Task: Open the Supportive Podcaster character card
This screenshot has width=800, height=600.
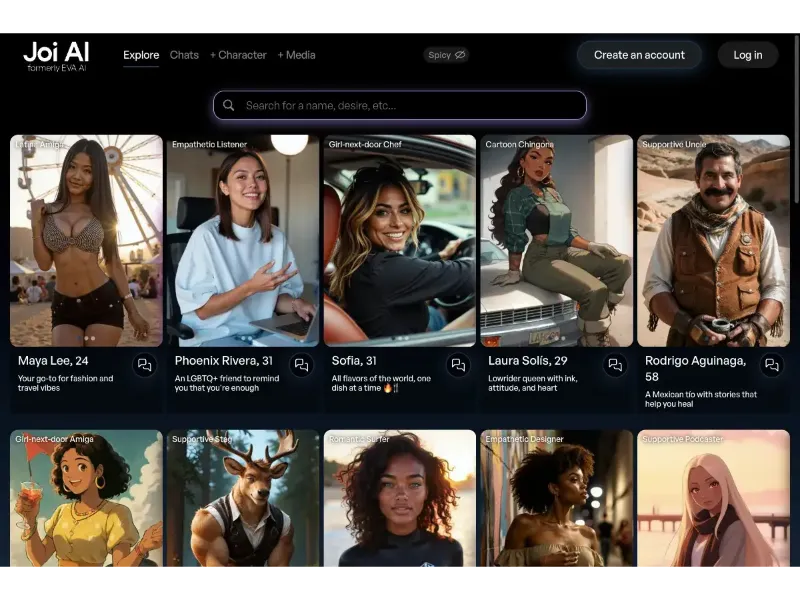Action: pyautogui.click(x=713, y=500)
